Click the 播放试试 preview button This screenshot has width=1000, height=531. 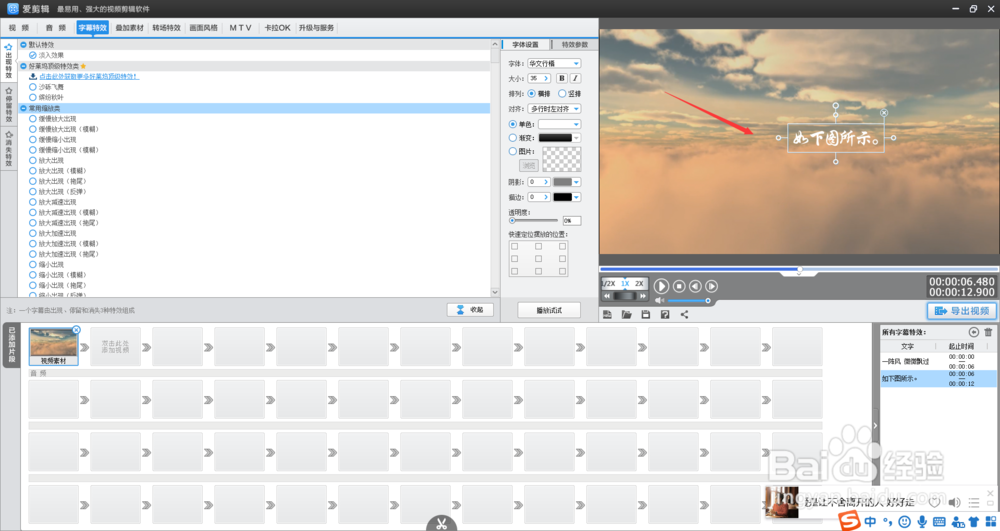pos(549,310)
